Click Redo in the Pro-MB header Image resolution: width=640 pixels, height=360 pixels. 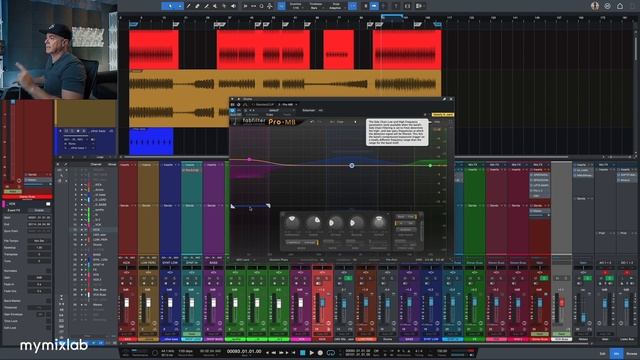319,122
